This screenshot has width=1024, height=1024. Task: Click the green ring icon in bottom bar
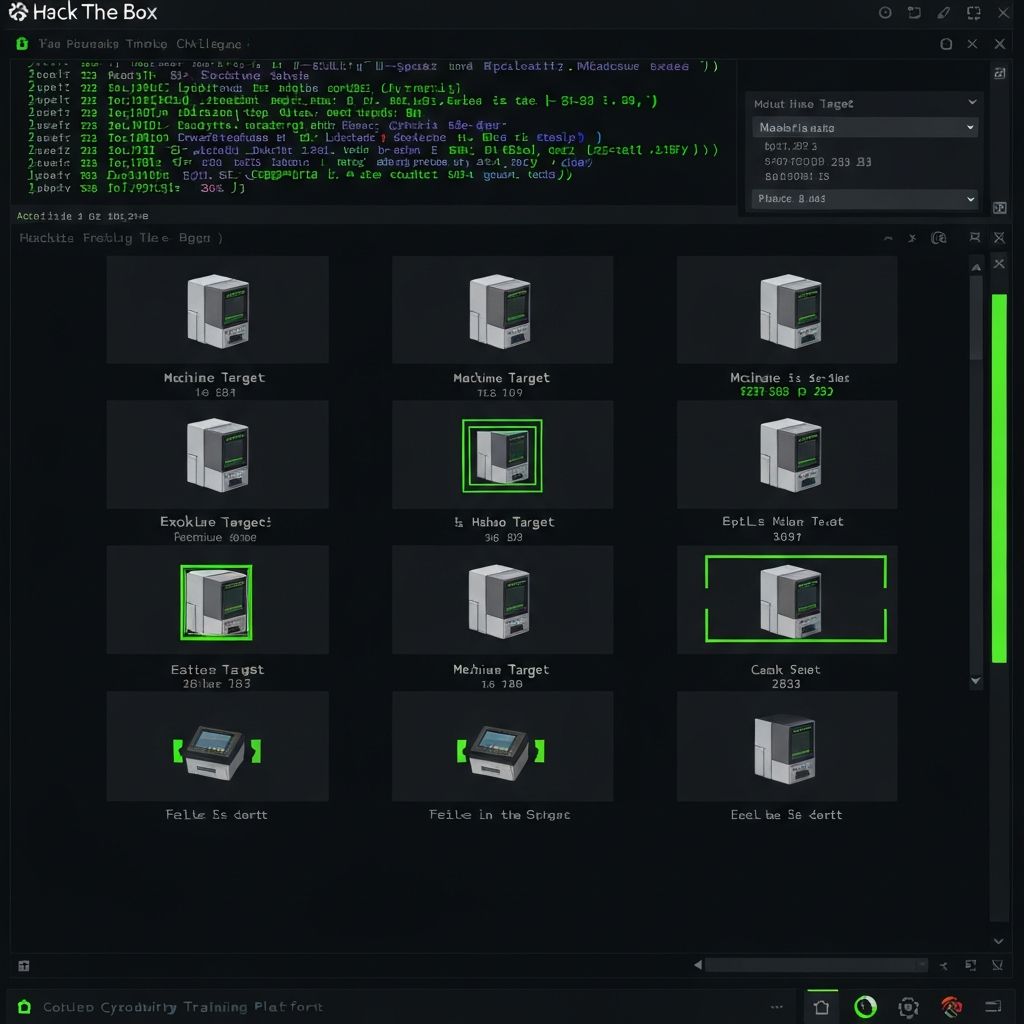[865, 1007]
